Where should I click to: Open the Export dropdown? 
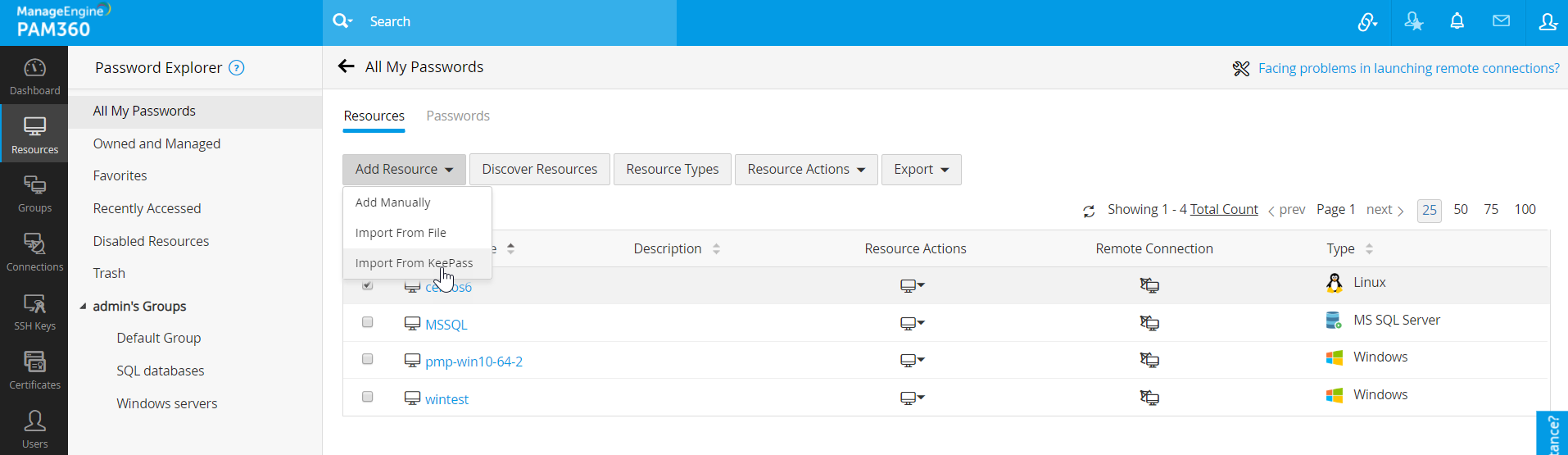click(x=921, y=170)
